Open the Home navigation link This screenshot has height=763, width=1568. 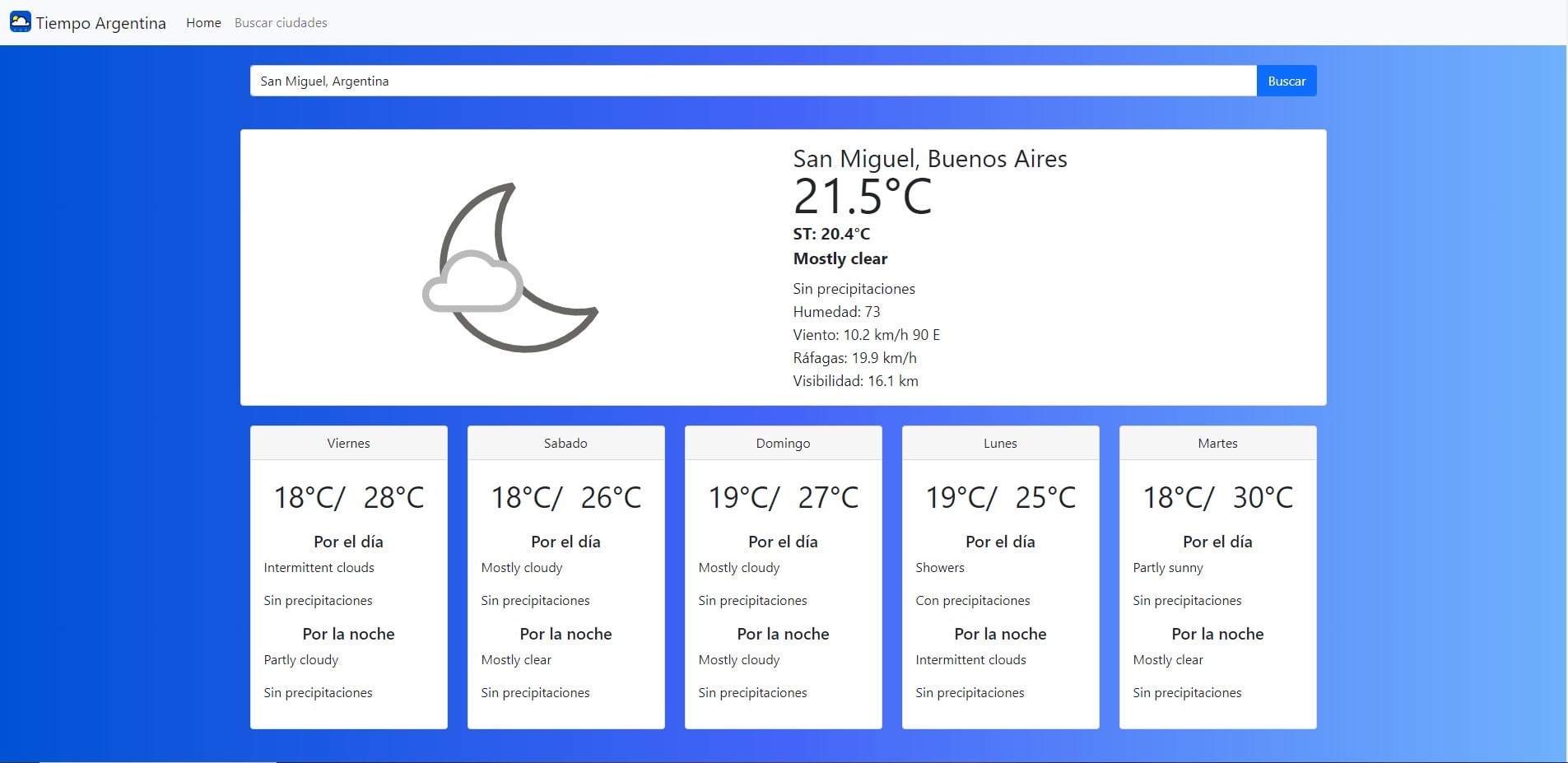[203, 23]
